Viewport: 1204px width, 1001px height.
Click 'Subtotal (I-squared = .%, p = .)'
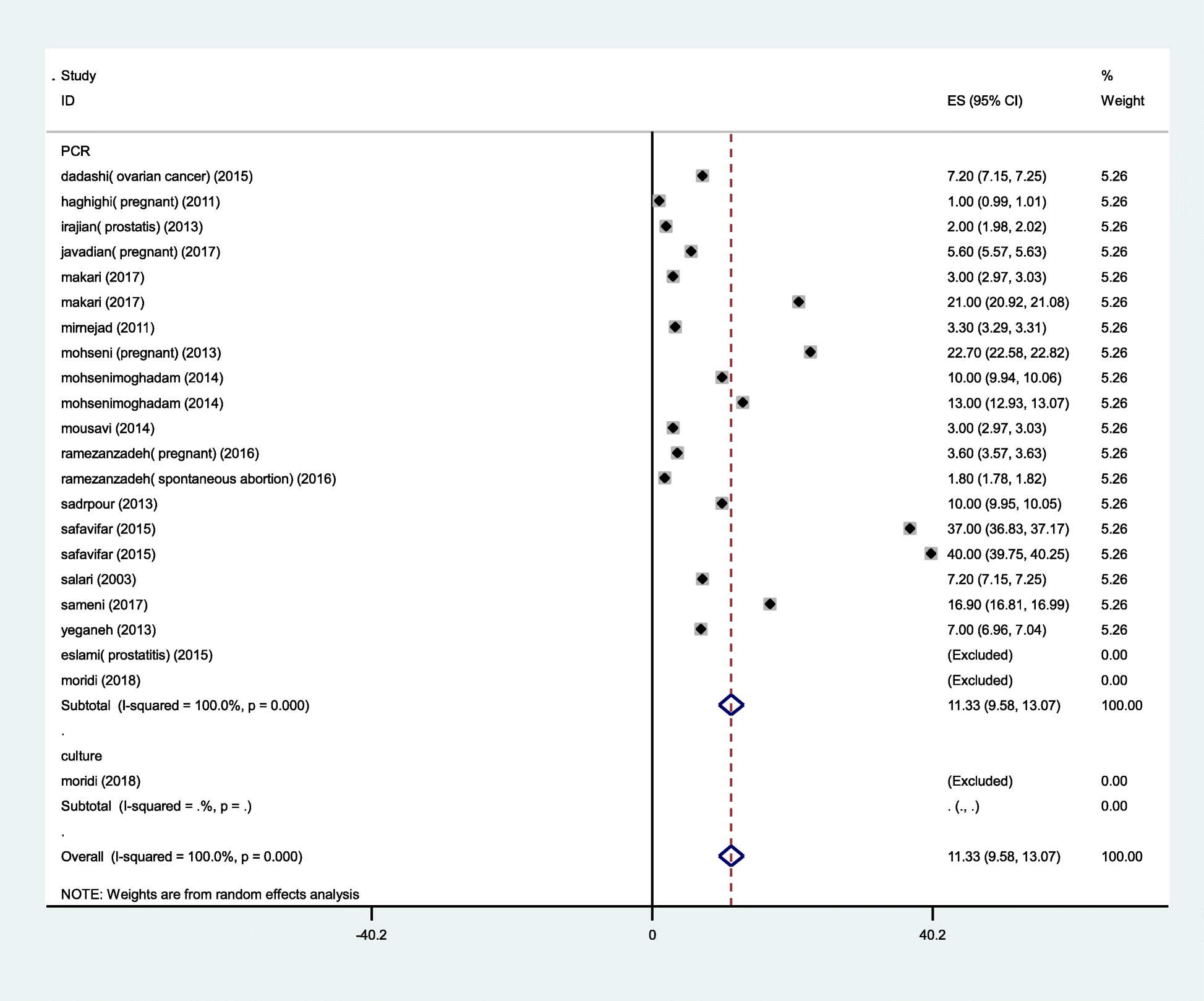[x=156, y=806]
